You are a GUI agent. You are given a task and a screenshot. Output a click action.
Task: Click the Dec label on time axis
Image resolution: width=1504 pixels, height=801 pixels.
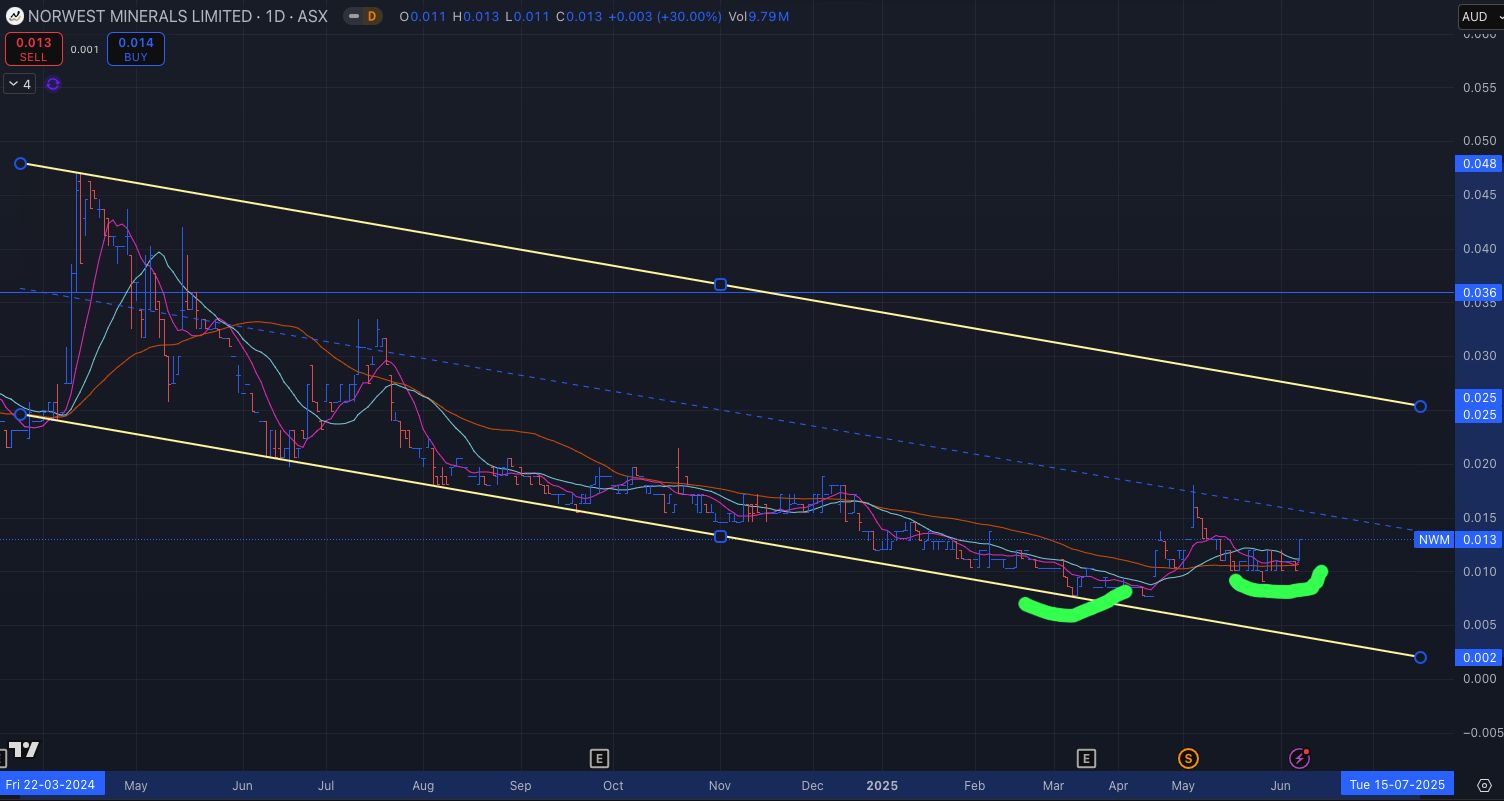(x=812, y=785)
